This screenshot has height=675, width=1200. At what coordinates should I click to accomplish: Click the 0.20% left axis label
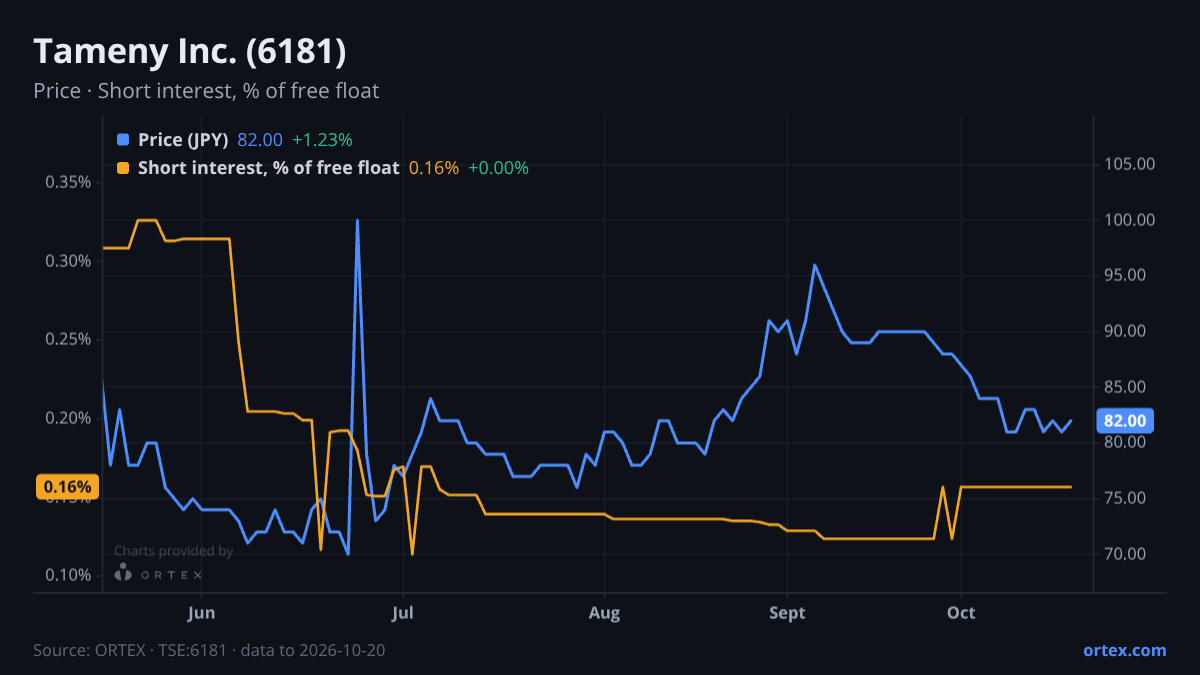coord(68,418)
